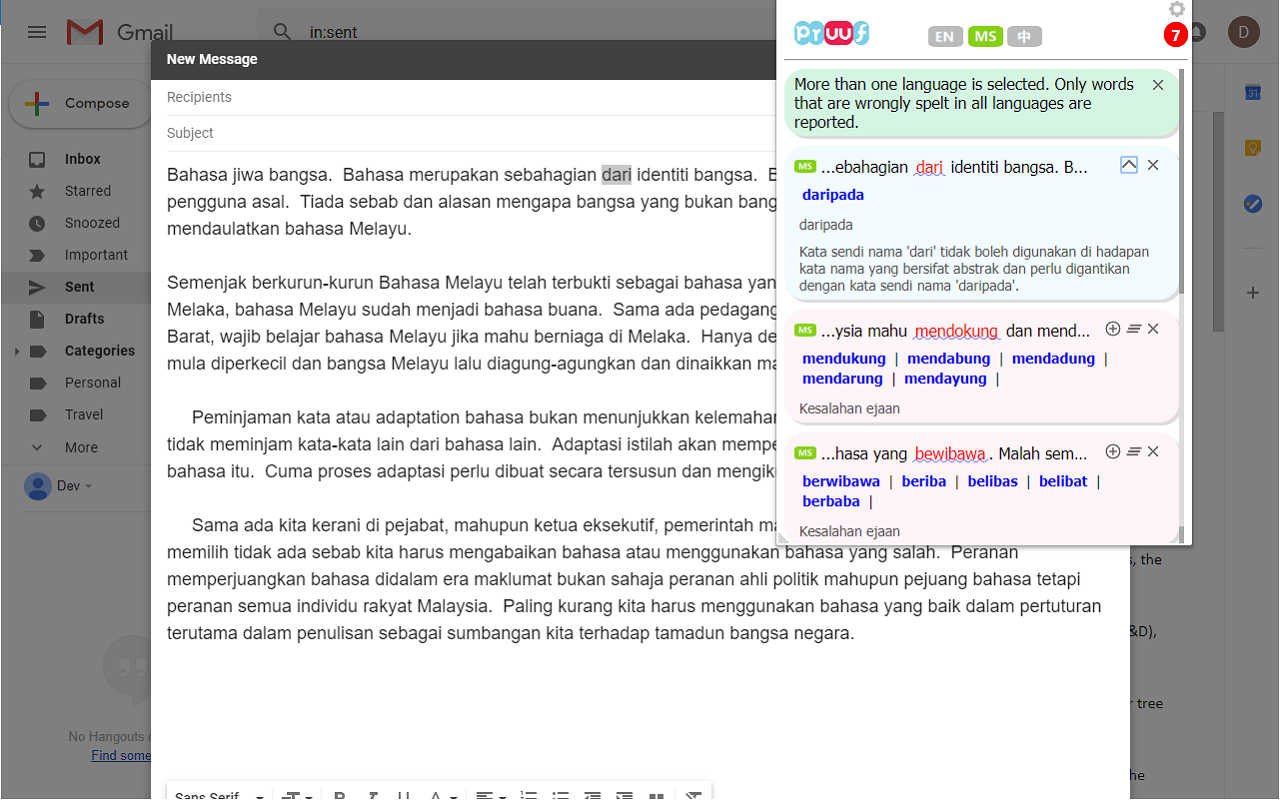
Task: Apply suggestion 'mendukung'
Action: 844,358
